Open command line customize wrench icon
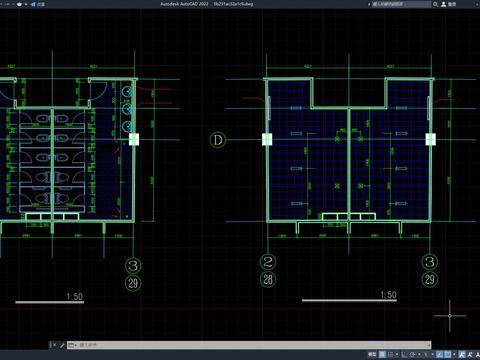Viewport: 480px width, 360px height. click(62, 345)
